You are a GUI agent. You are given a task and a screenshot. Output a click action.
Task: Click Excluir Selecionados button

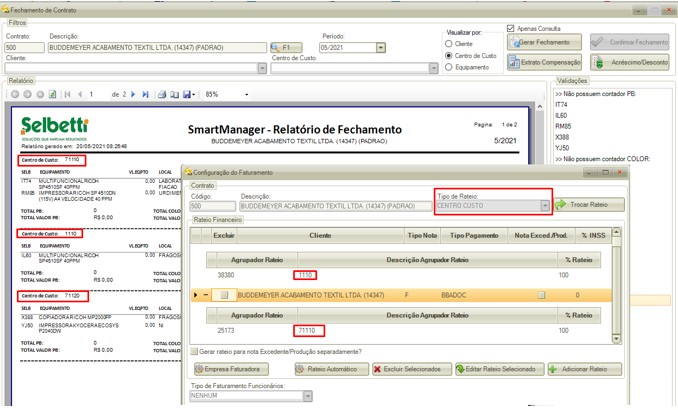point(412,369)
